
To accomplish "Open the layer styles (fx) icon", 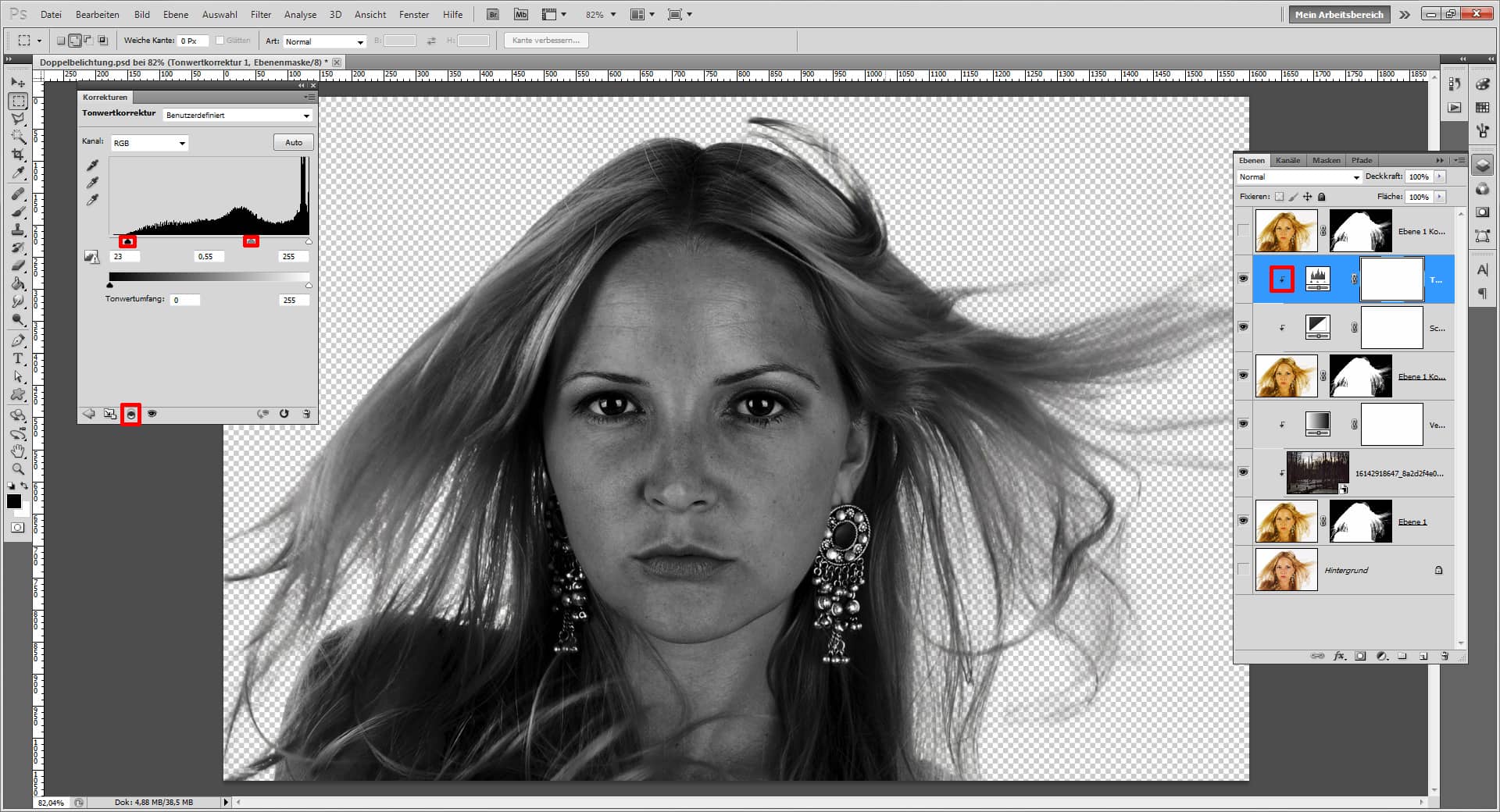I will (1338, 657).
